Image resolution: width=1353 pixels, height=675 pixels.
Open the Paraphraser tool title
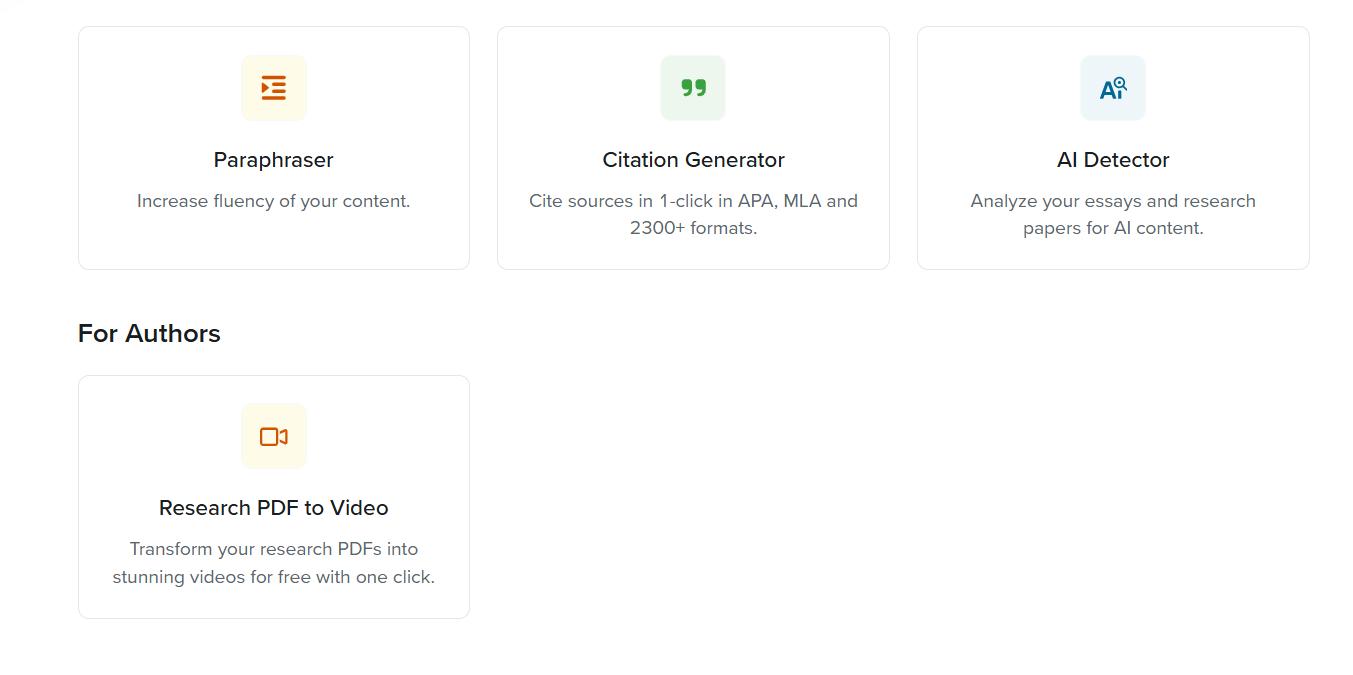coord(273,160)
